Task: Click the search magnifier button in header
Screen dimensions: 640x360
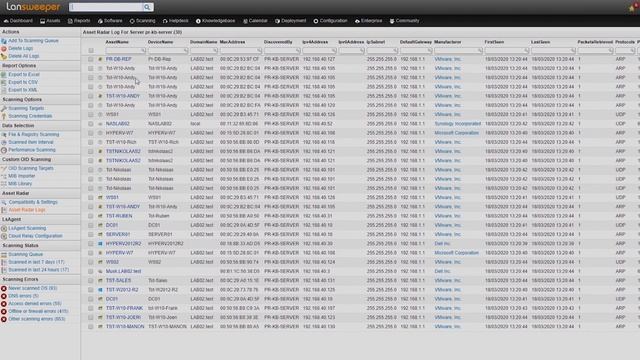Action: (x=147, y=7)
